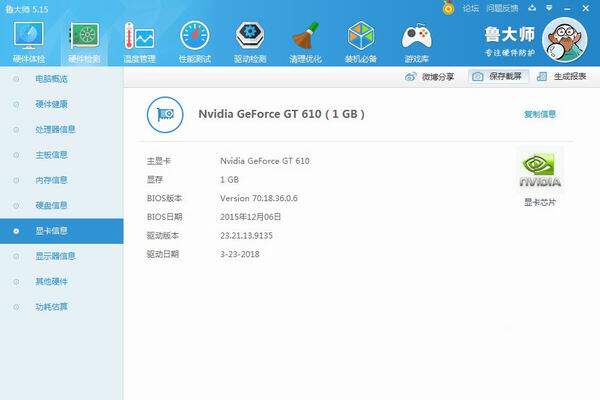Click the BIOS版本 label

coord(164,198)
